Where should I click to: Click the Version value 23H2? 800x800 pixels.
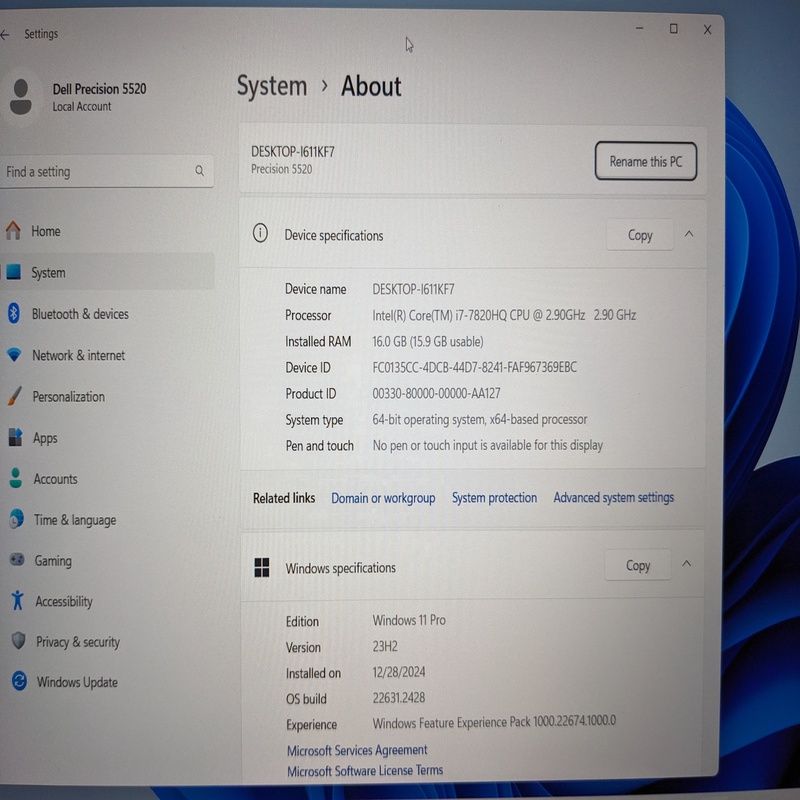point(385,646)
